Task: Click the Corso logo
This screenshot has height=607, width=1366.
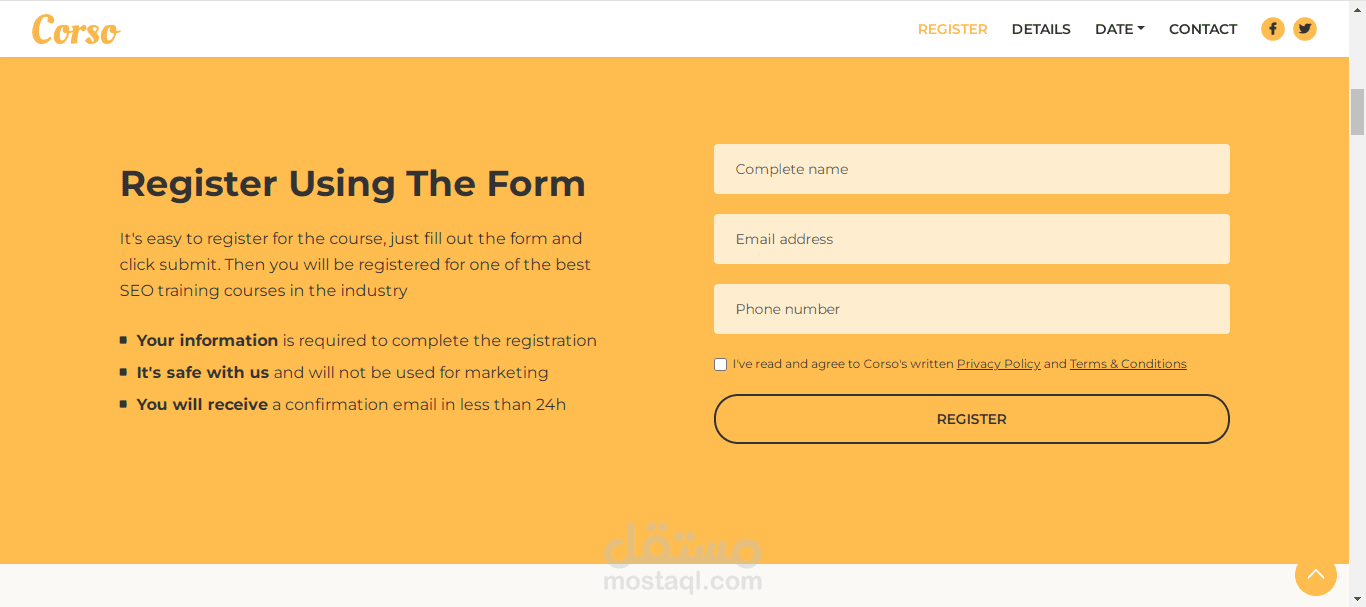Action: tap(76, 30)
